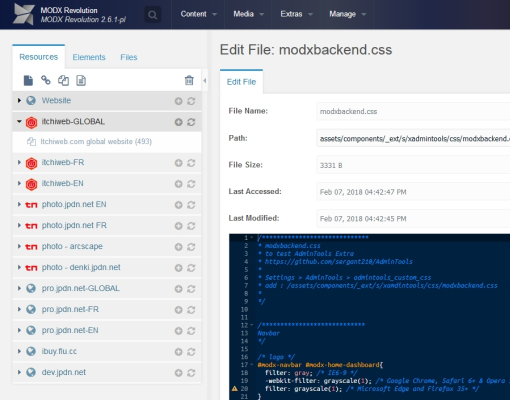The width and height of the screenshot is (510, 400).
Task: Refresh the photo - denki.jpdn.net context
Action: 191,268
